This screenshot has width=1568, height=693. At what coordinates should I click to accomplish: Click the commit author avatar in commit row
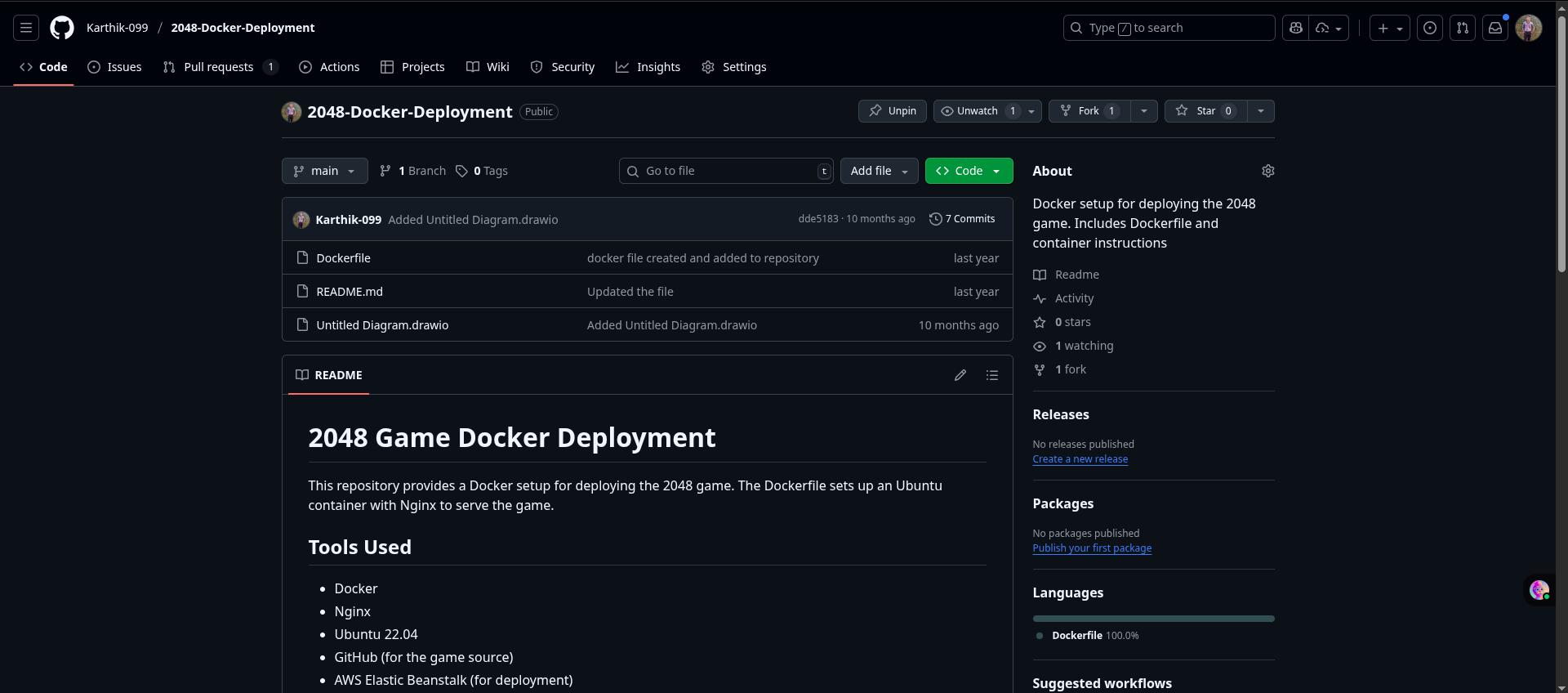[301, 220]
